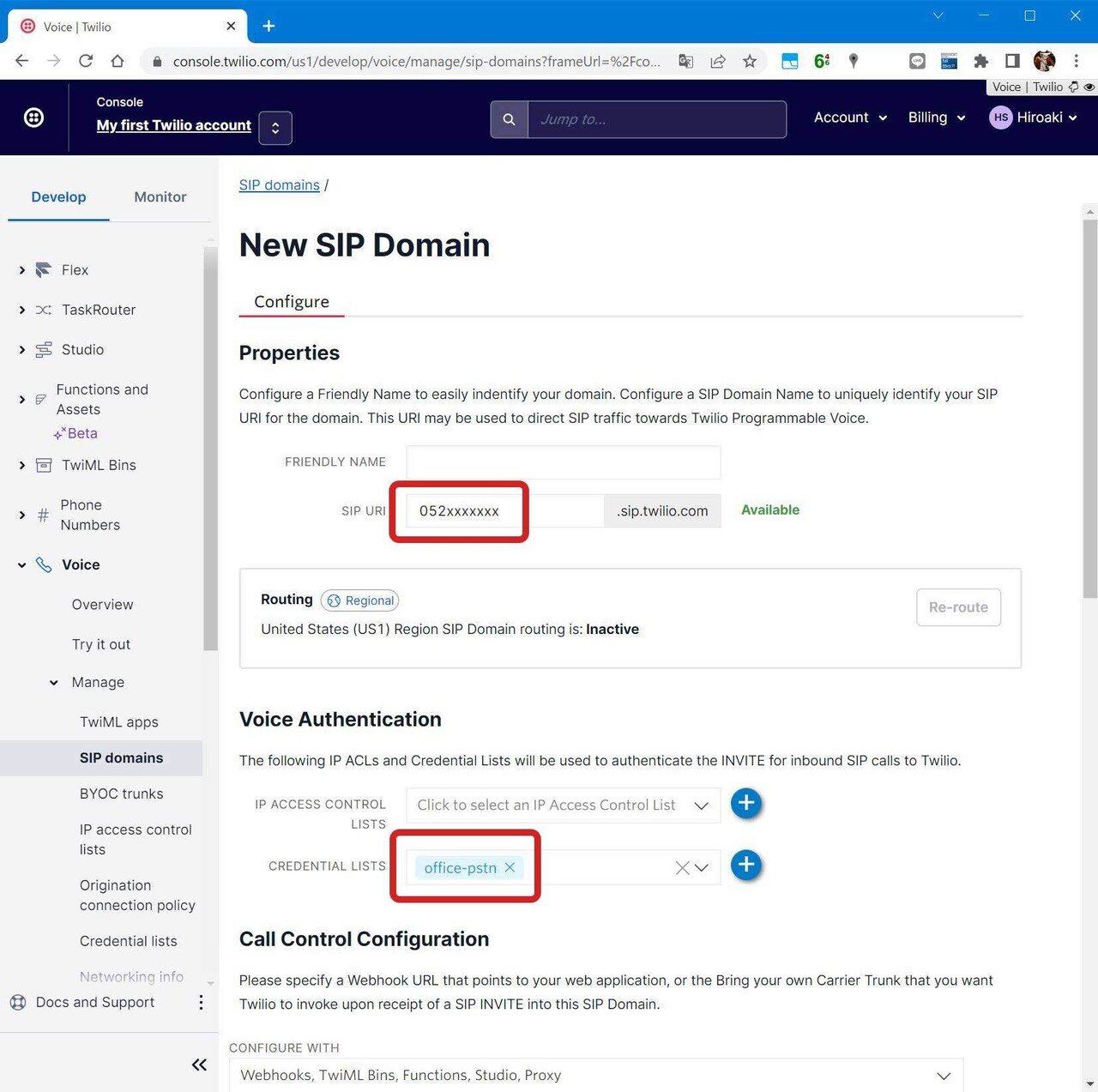This screenshot has width=1098, height=1092.
Task: Open Try it out page
Action: click(101, 644)
